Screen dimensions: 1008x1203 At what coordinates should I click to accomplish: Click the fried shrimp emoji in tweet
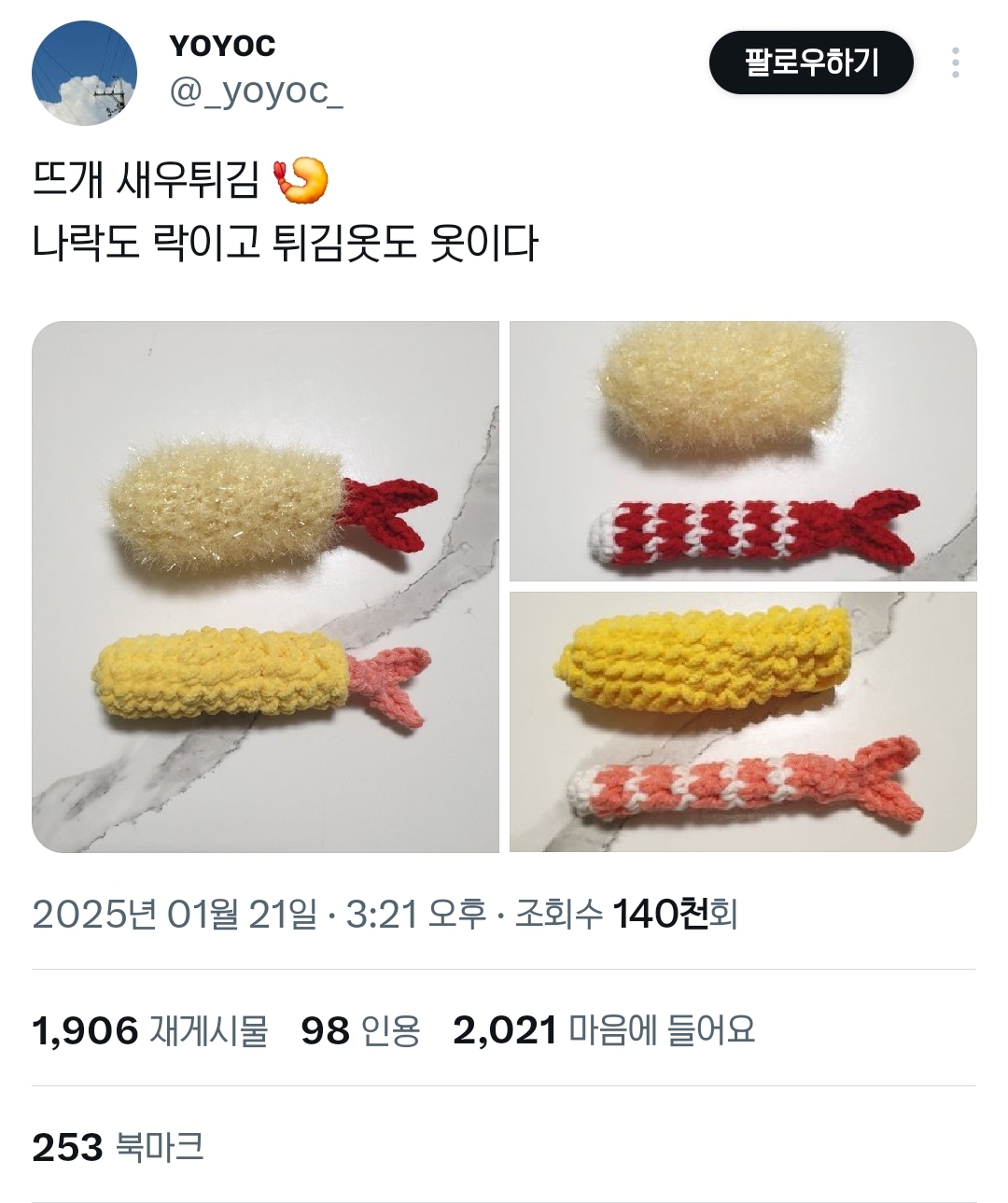coord(301,180)
